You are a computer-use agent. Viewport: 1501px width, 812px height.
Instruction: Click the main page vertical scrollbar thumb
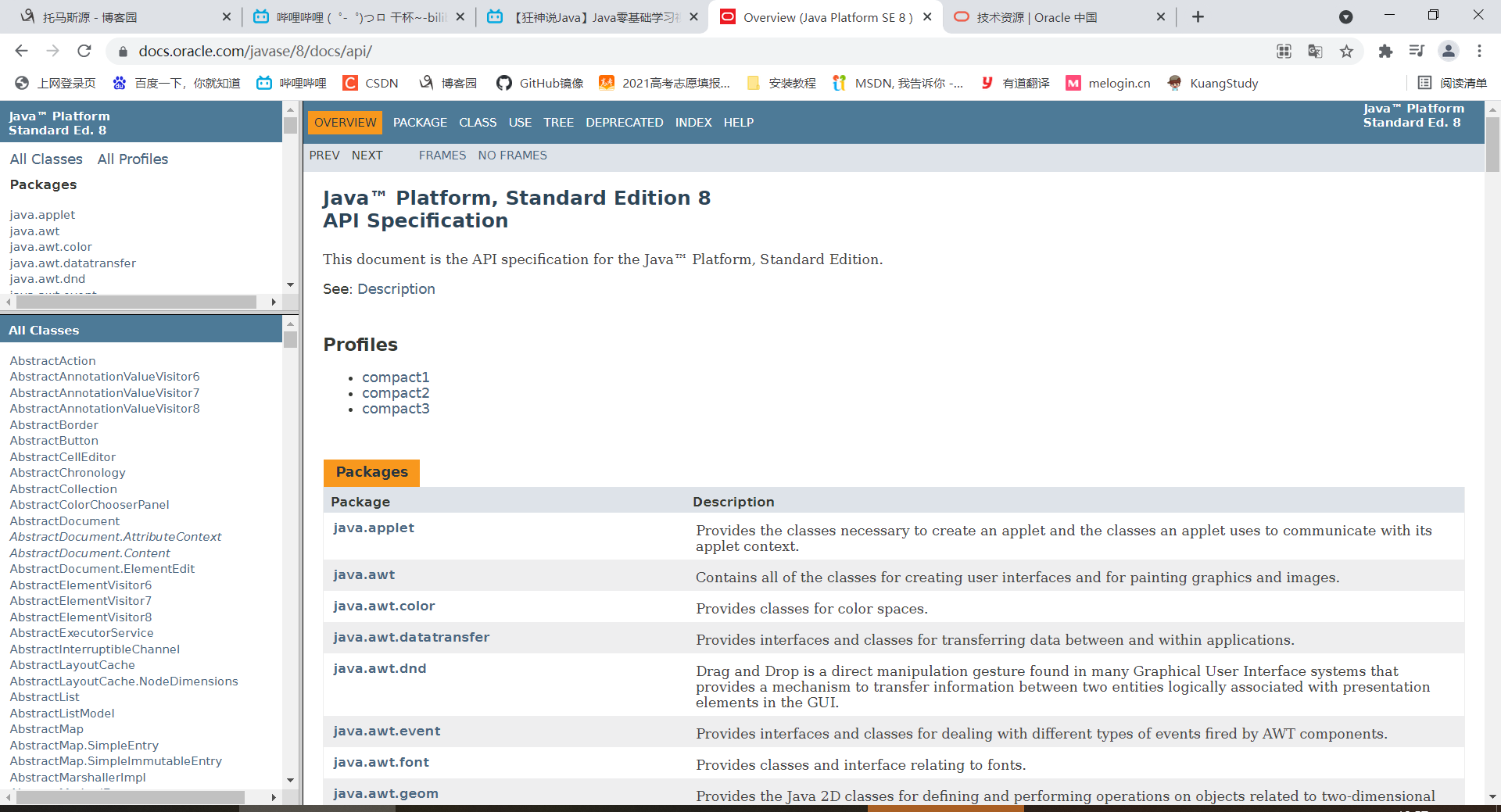1492,145
